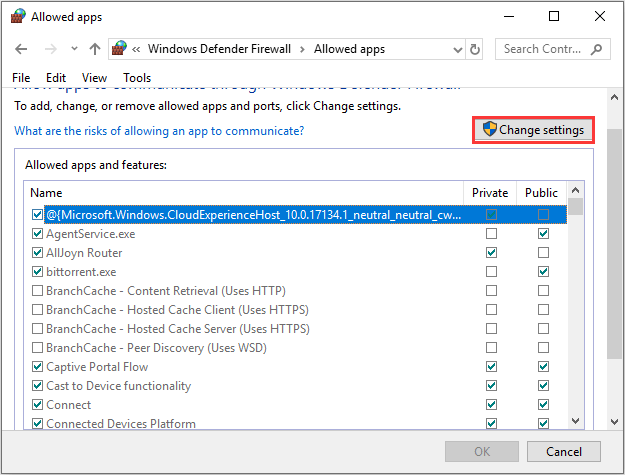This screenshot has height=475, width=625.
Task: Sort by the Name column header
Action: tap(244, 193)
